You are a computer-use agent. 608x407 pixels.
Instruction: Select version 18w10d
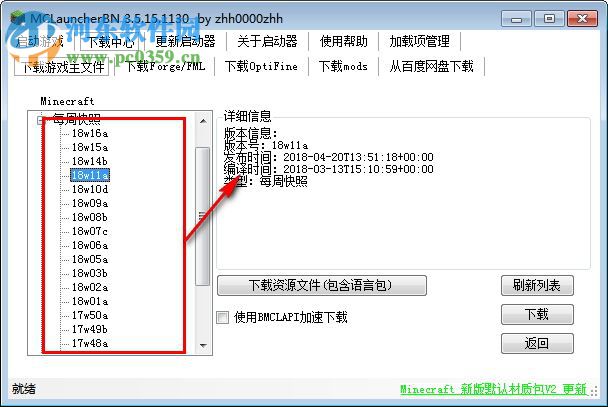click(x=90, y=189)
